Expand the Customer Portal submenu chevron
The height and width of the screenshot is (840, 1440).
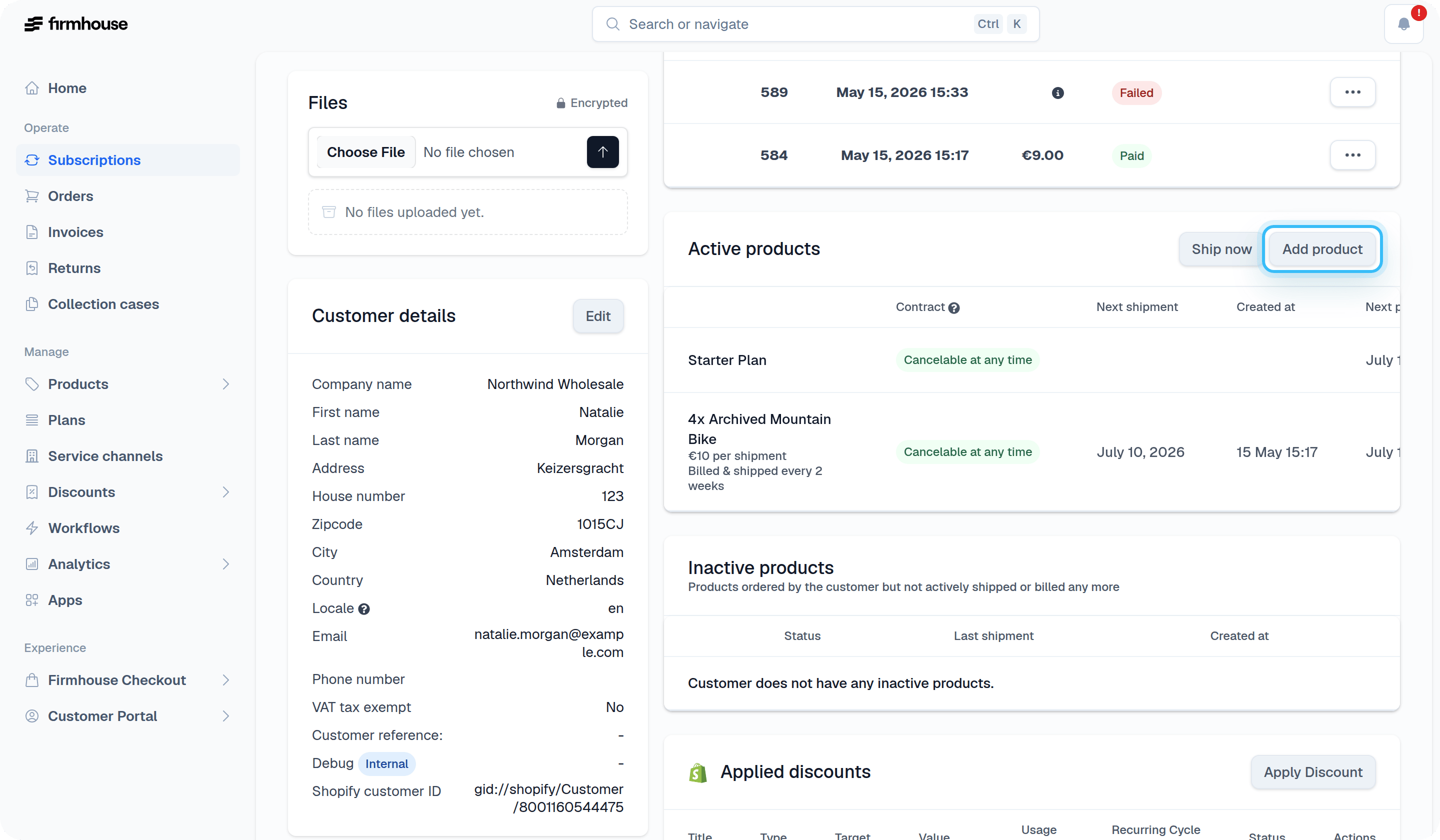(x=225, y=716)
